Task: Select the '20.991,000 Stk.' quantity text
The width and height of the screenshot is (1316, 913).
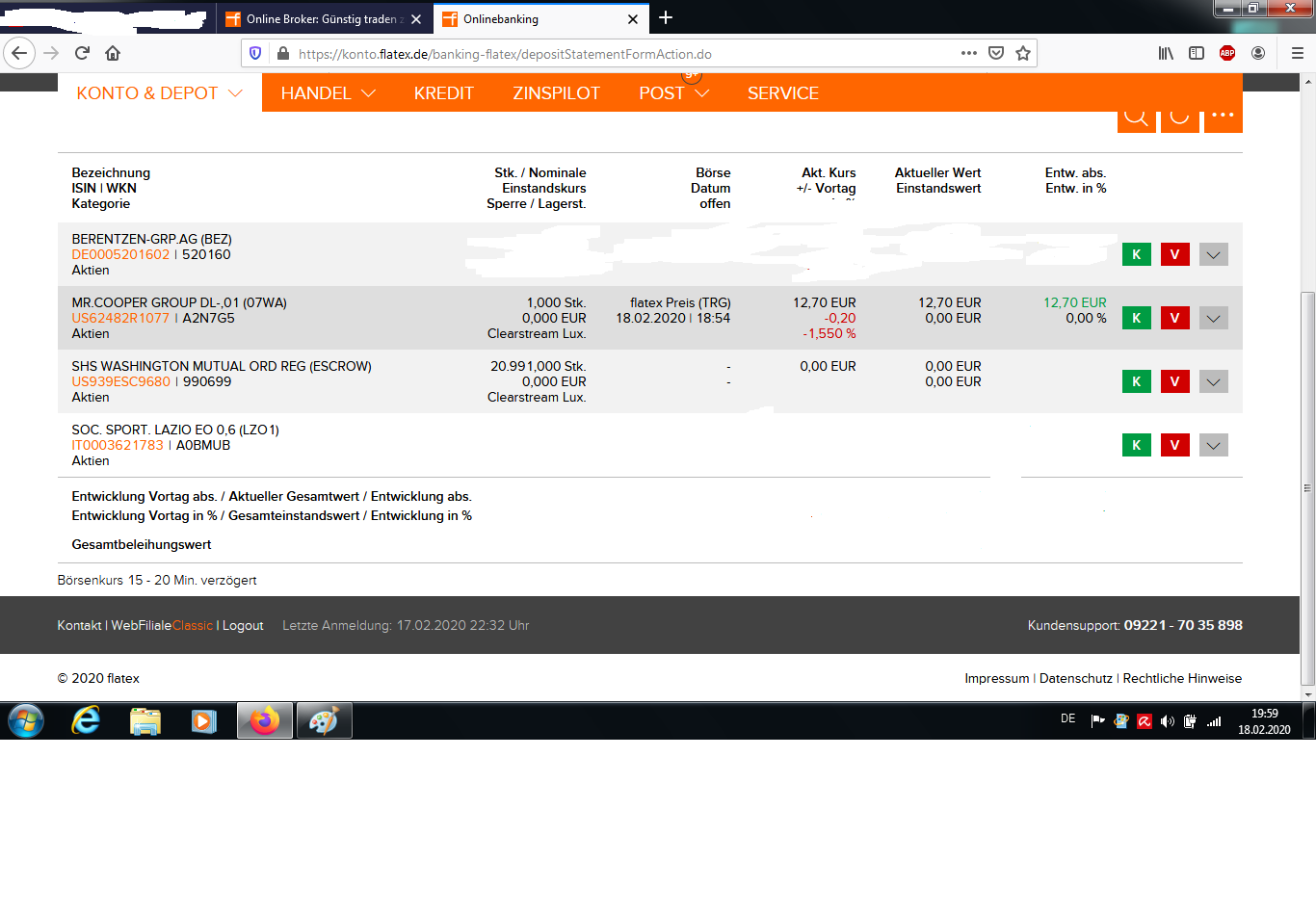Action: 538,366
